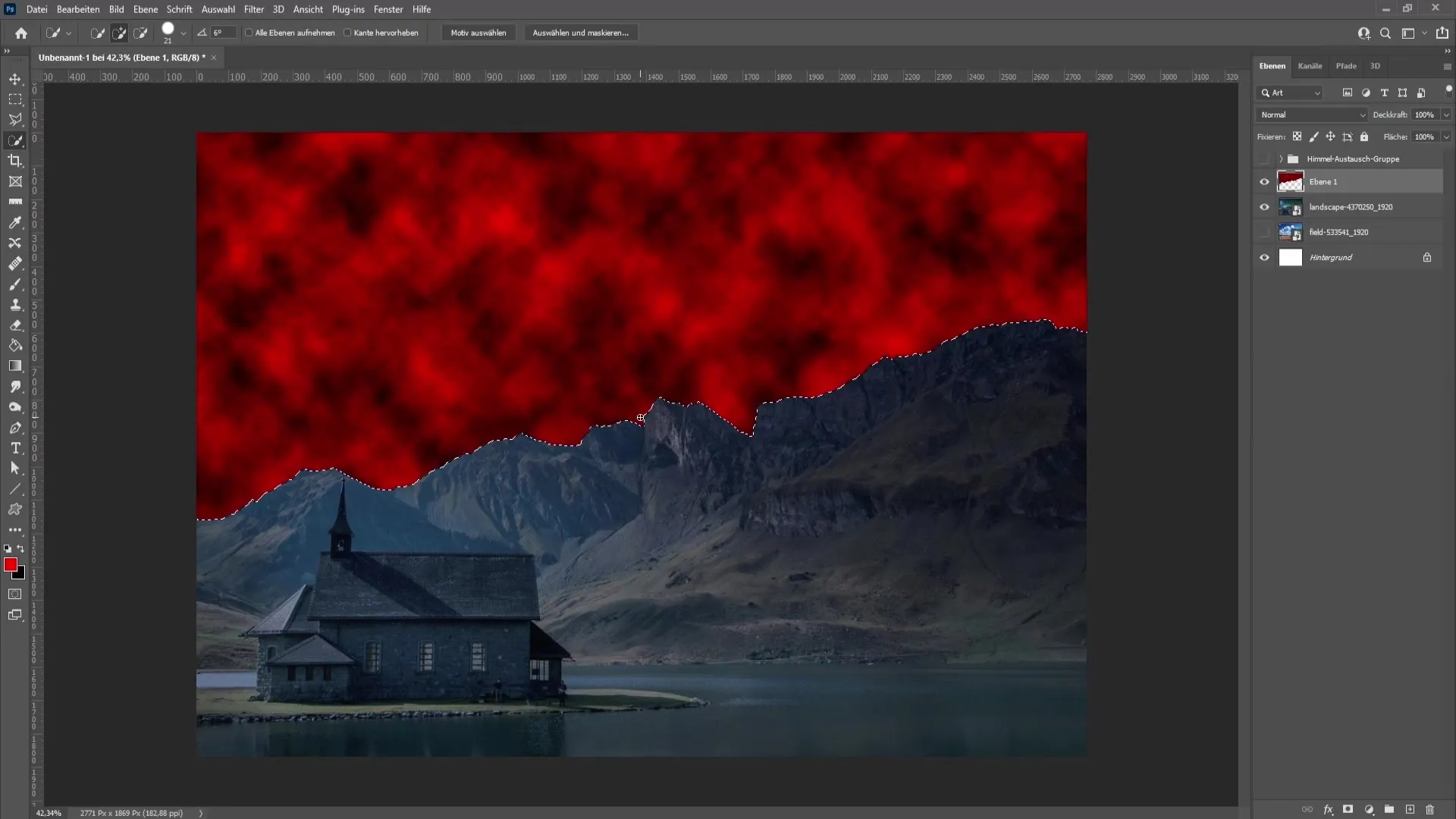Click the brush angle input field

pyautogui.click(x=224, y=33)
